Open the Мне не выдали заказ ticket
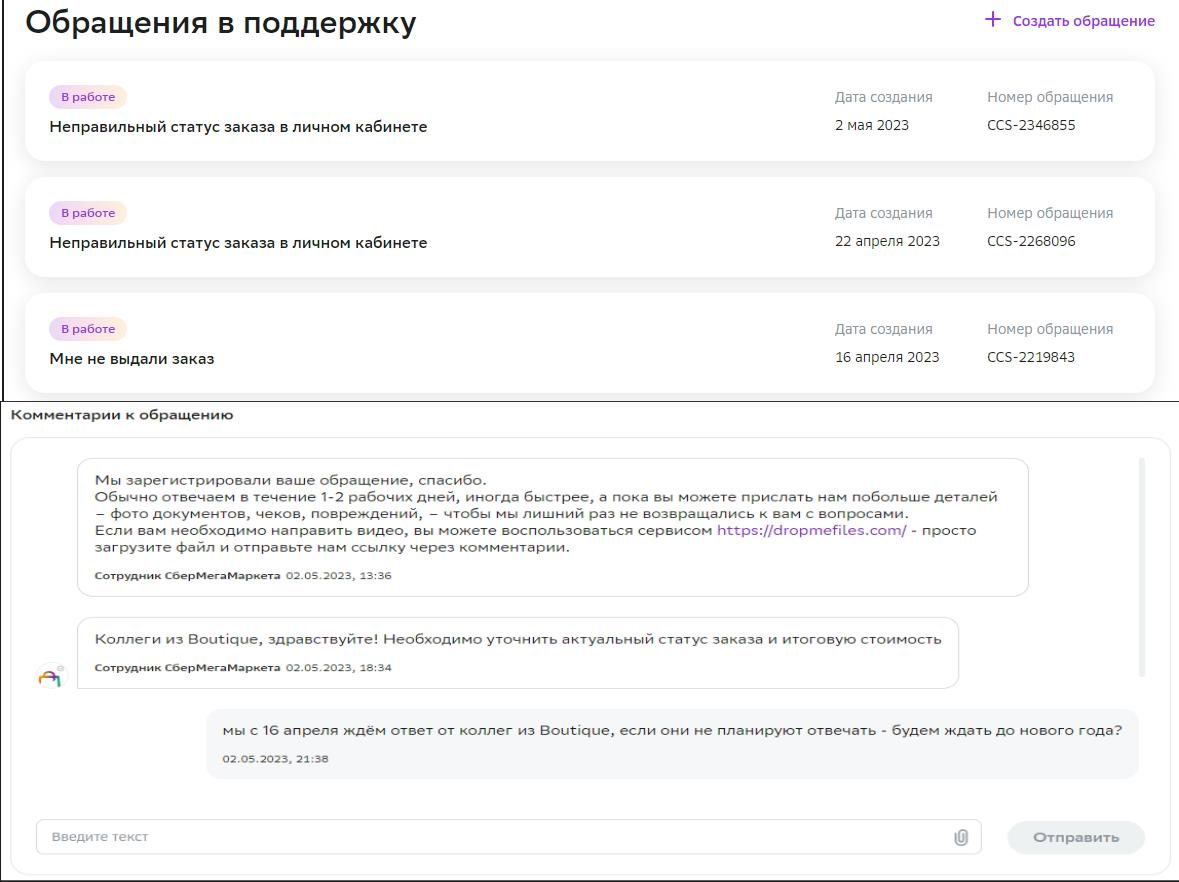The width and height of the screenshot is (1179, 882). point(132,359)
